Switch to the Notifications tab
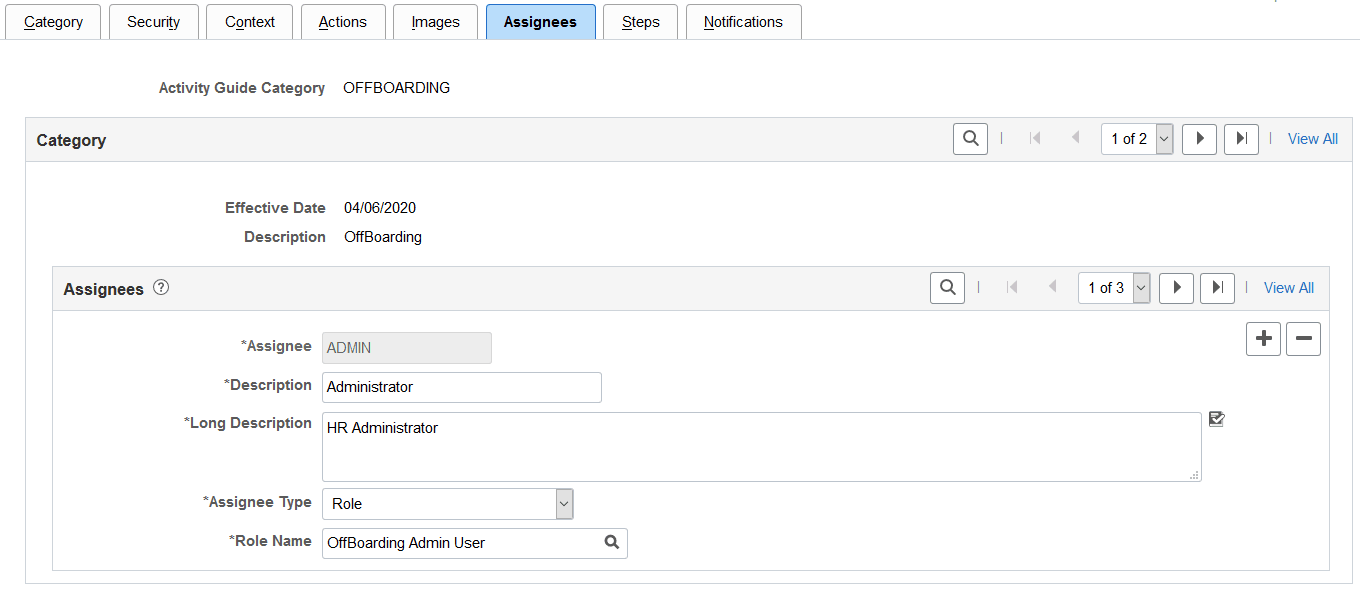The width and height of the screenshot is (1360, 590). coord(743,21)
